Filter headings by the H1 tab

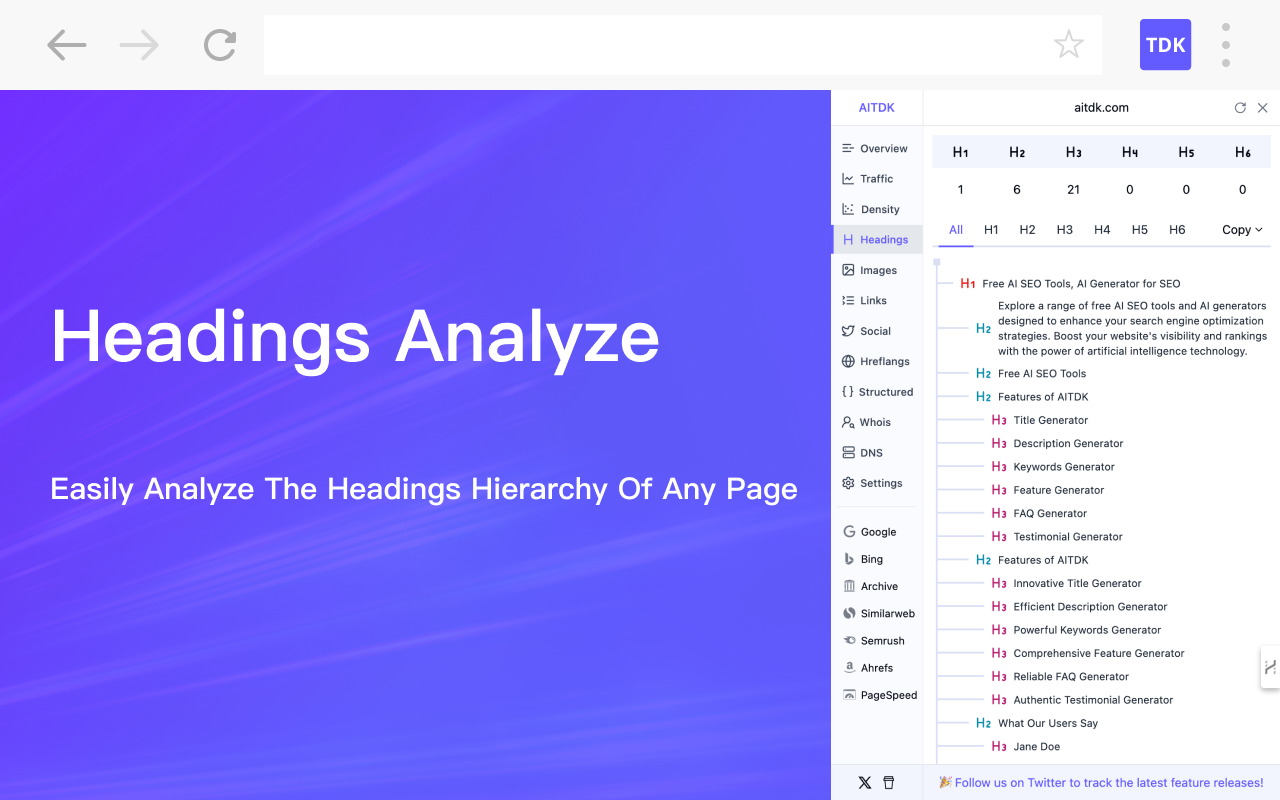point(991,230)
